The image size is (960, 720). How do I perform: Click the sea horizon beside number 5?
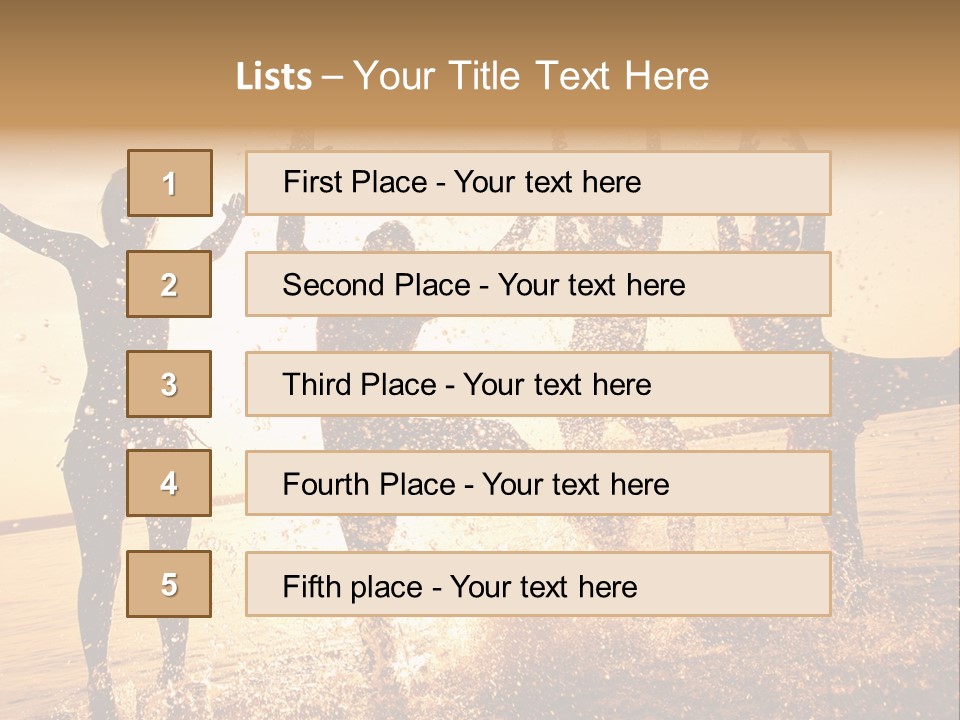coord(60,520)
